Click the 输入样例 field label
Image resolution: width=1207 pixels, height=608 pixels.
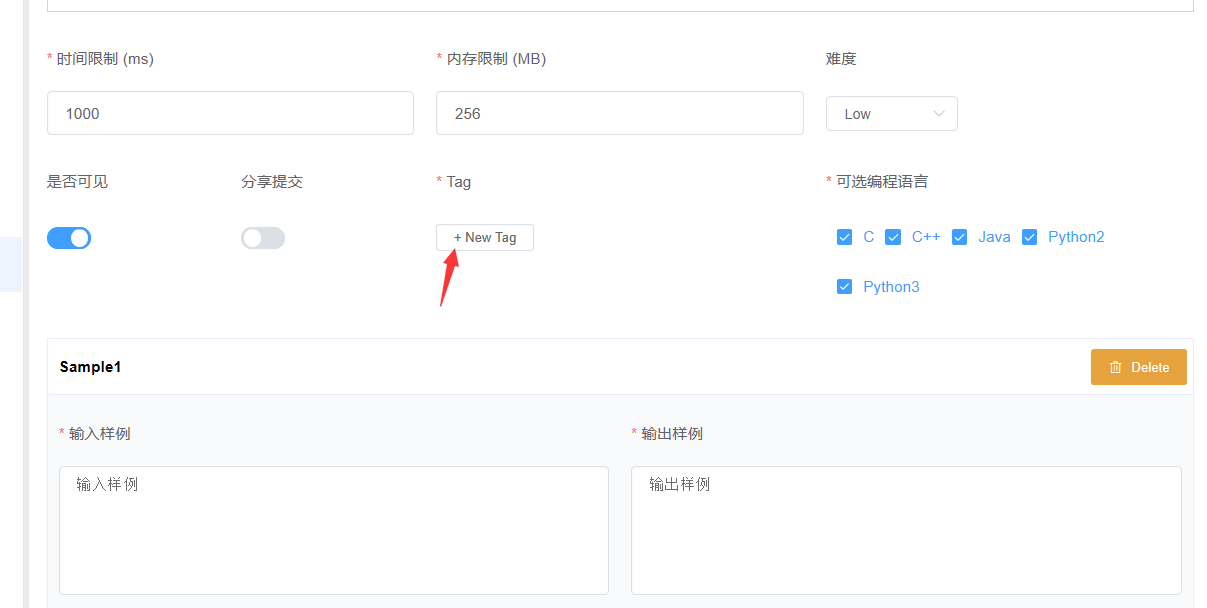coord(99,434)
